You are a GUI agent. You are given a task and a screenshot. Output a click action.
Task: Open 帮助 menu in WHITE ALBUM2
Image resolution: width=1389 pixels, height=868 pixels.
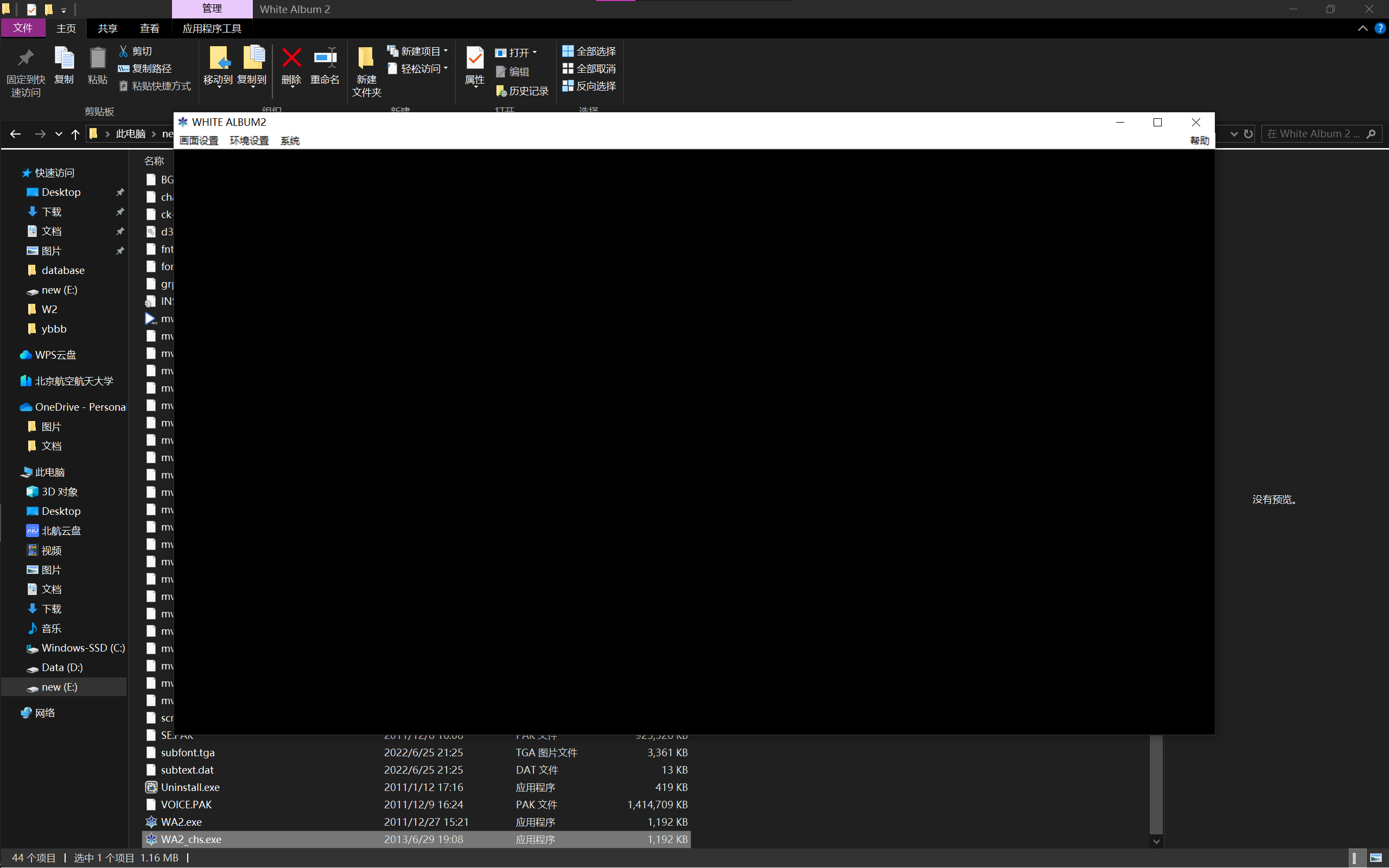pos(1199,141)
